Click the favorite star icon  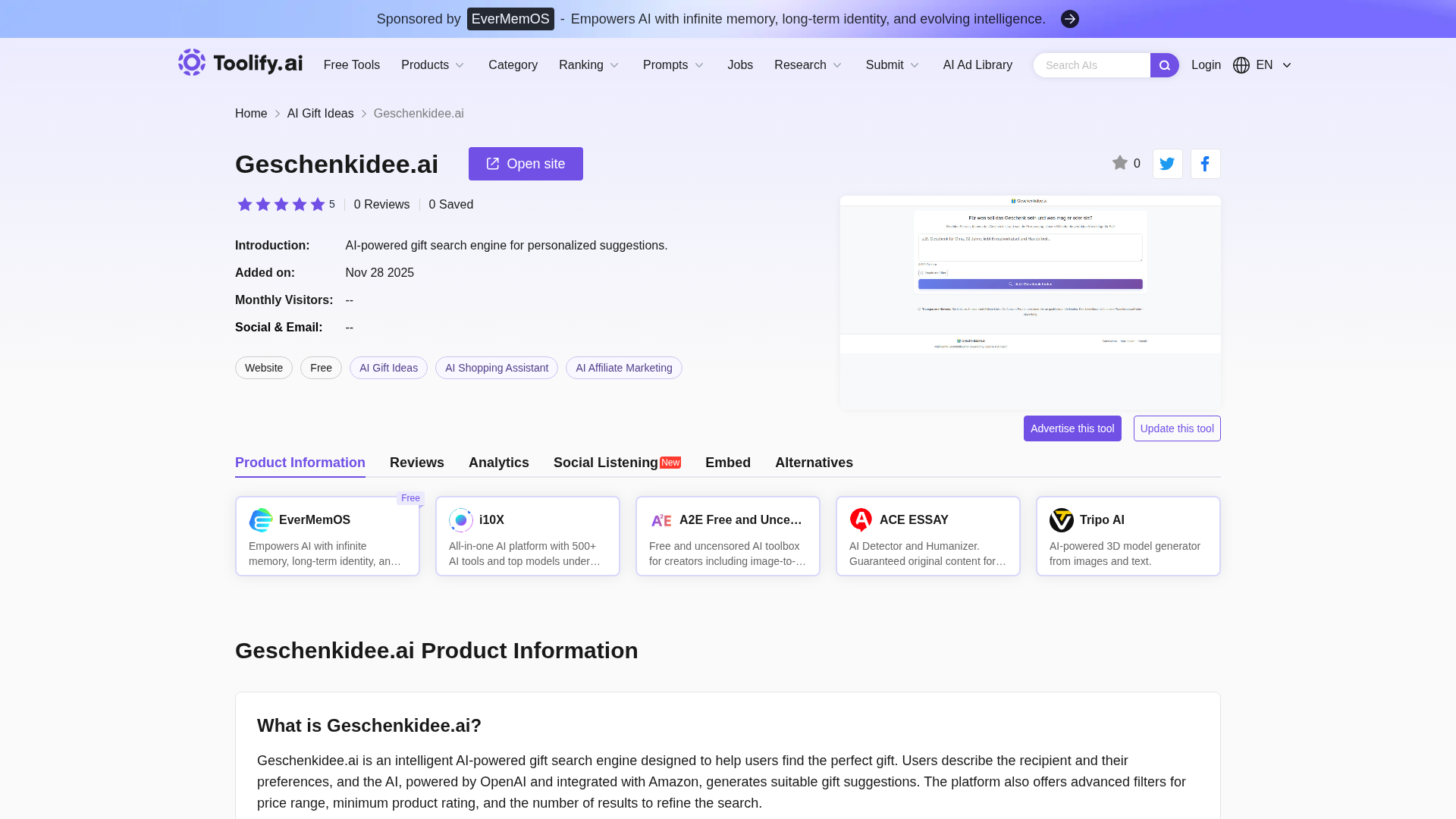coord(1119,163)
